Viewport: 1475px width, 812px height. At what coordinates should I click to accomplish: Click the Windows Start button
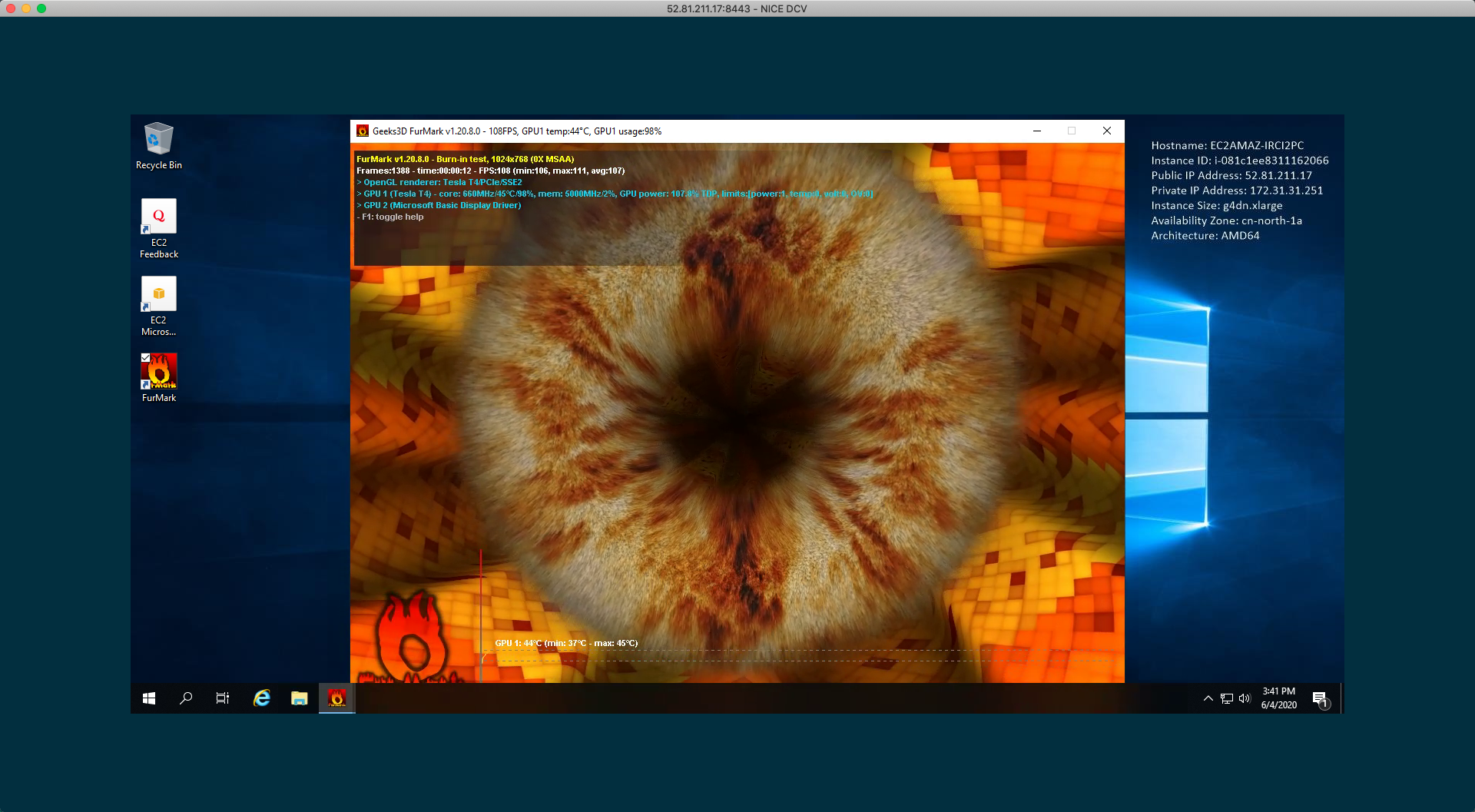click(149, 698)
